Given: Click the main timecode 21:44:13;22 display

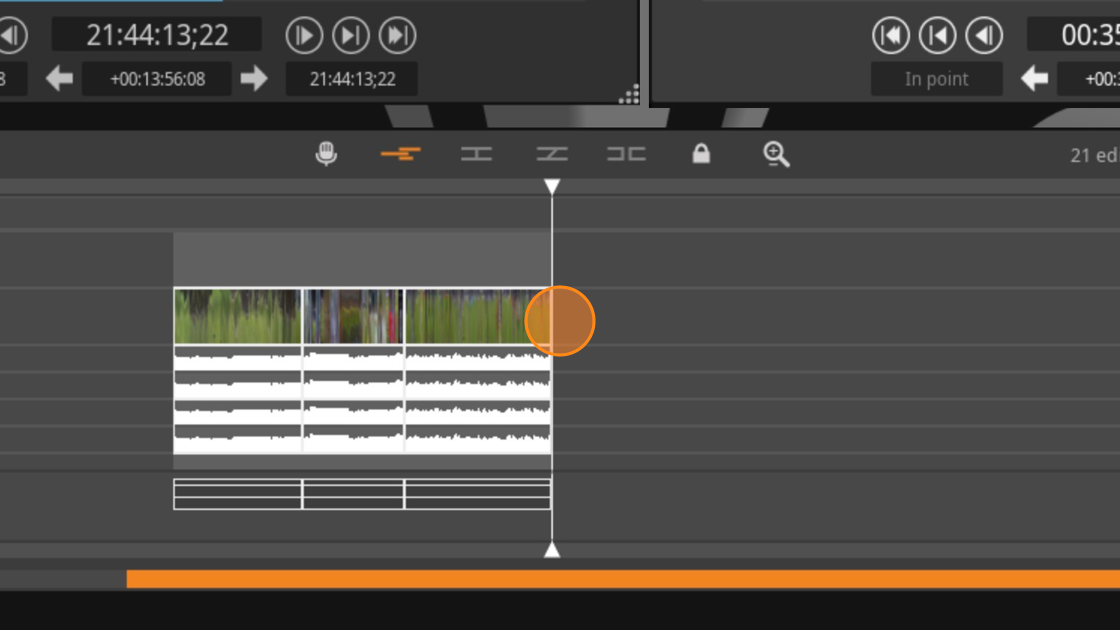Looking at the screenshot, I should coord(157,35).
